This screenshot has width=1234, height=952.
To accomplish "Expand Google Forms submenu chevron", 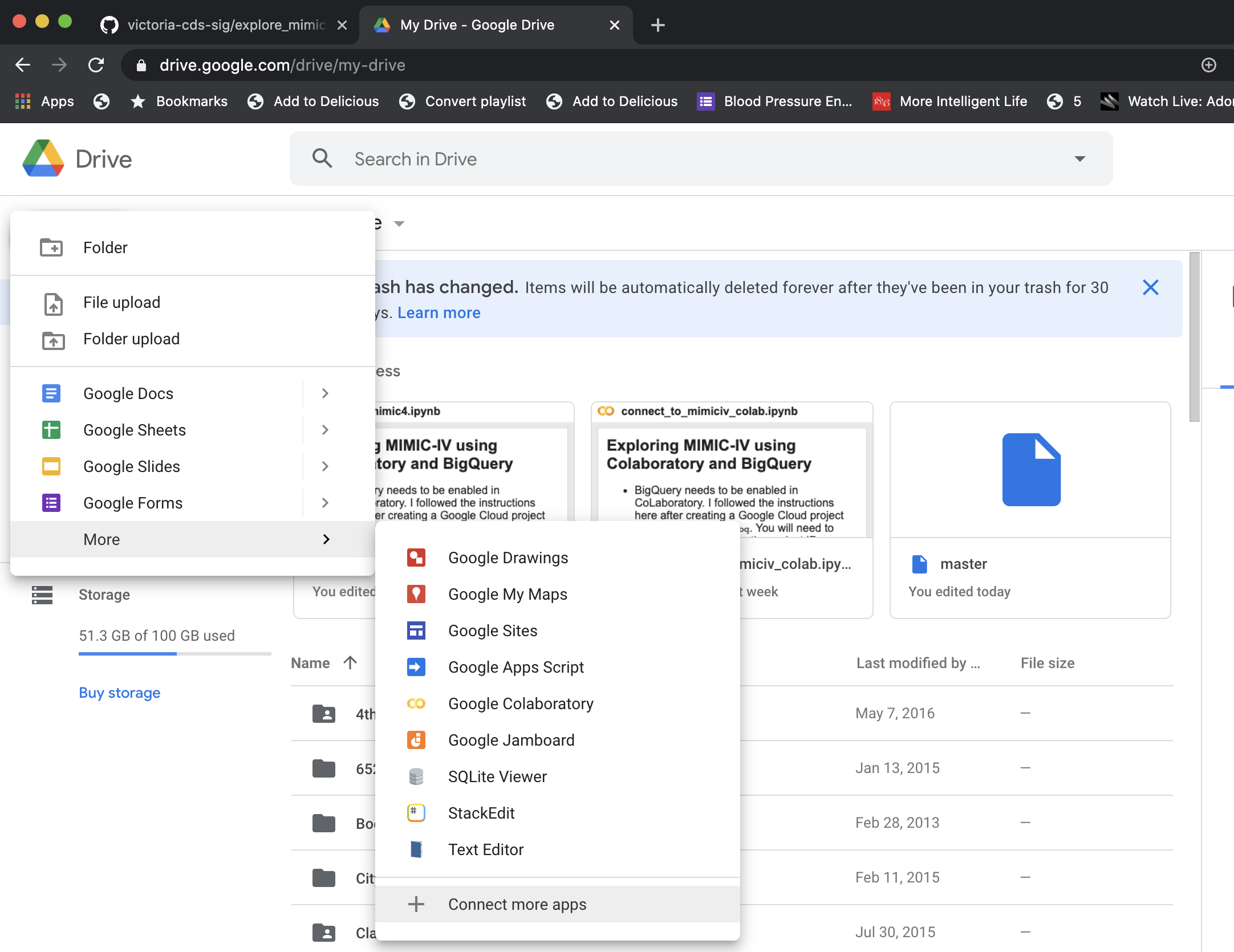I will [325, 503].
